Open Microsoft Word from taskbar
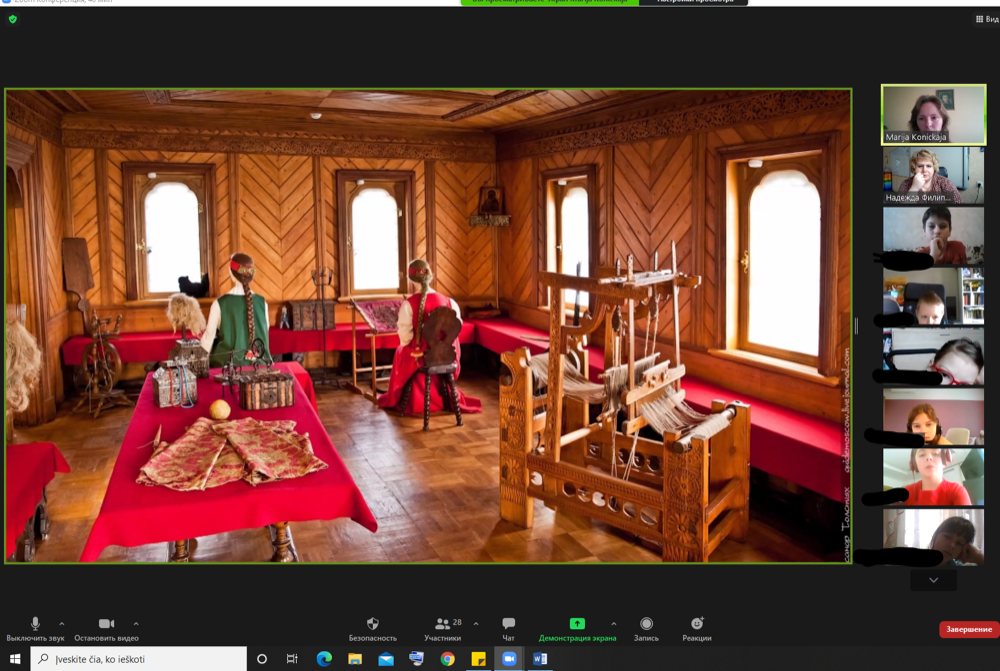Image resolution: width=1000 pixels, height=671 pixels. [540, 659]
